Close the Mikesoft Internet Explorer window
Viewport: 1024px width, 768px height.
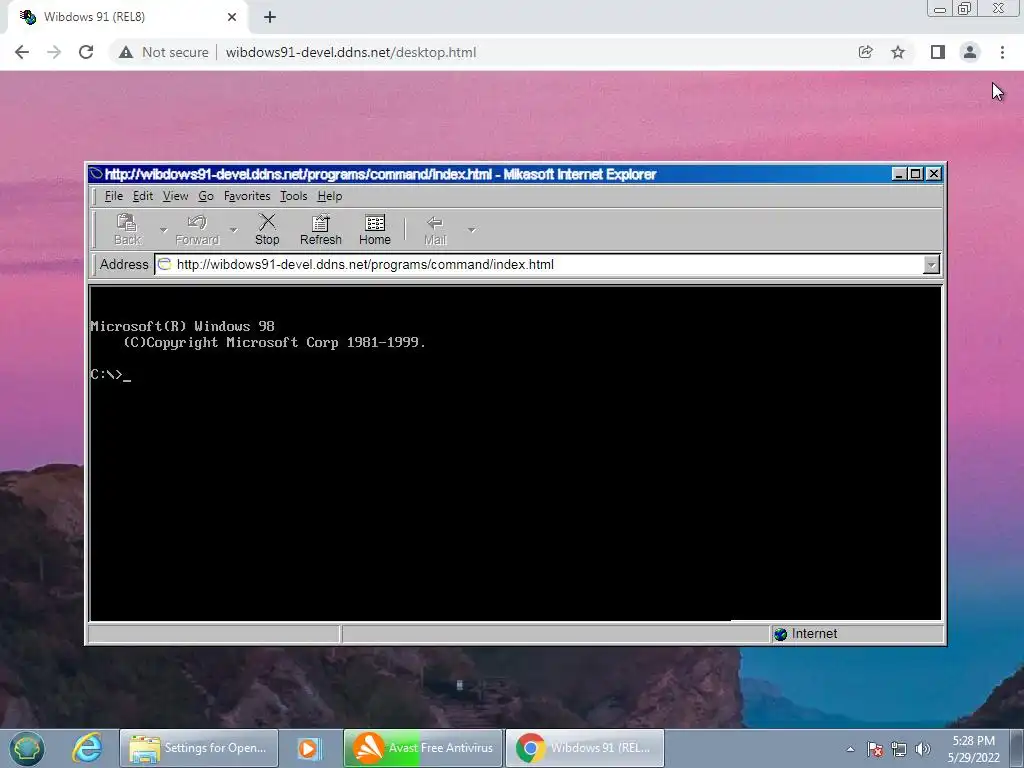pos(935,174)
